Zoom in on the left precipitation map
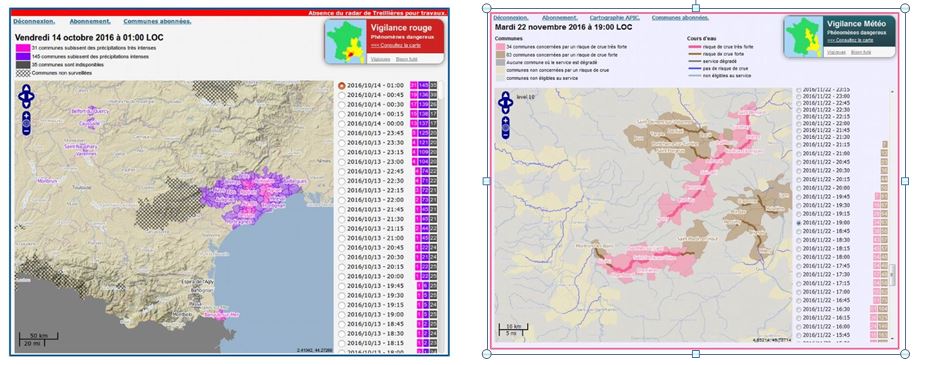This screenshot has height=365, width=925. [x=27, y=116]
